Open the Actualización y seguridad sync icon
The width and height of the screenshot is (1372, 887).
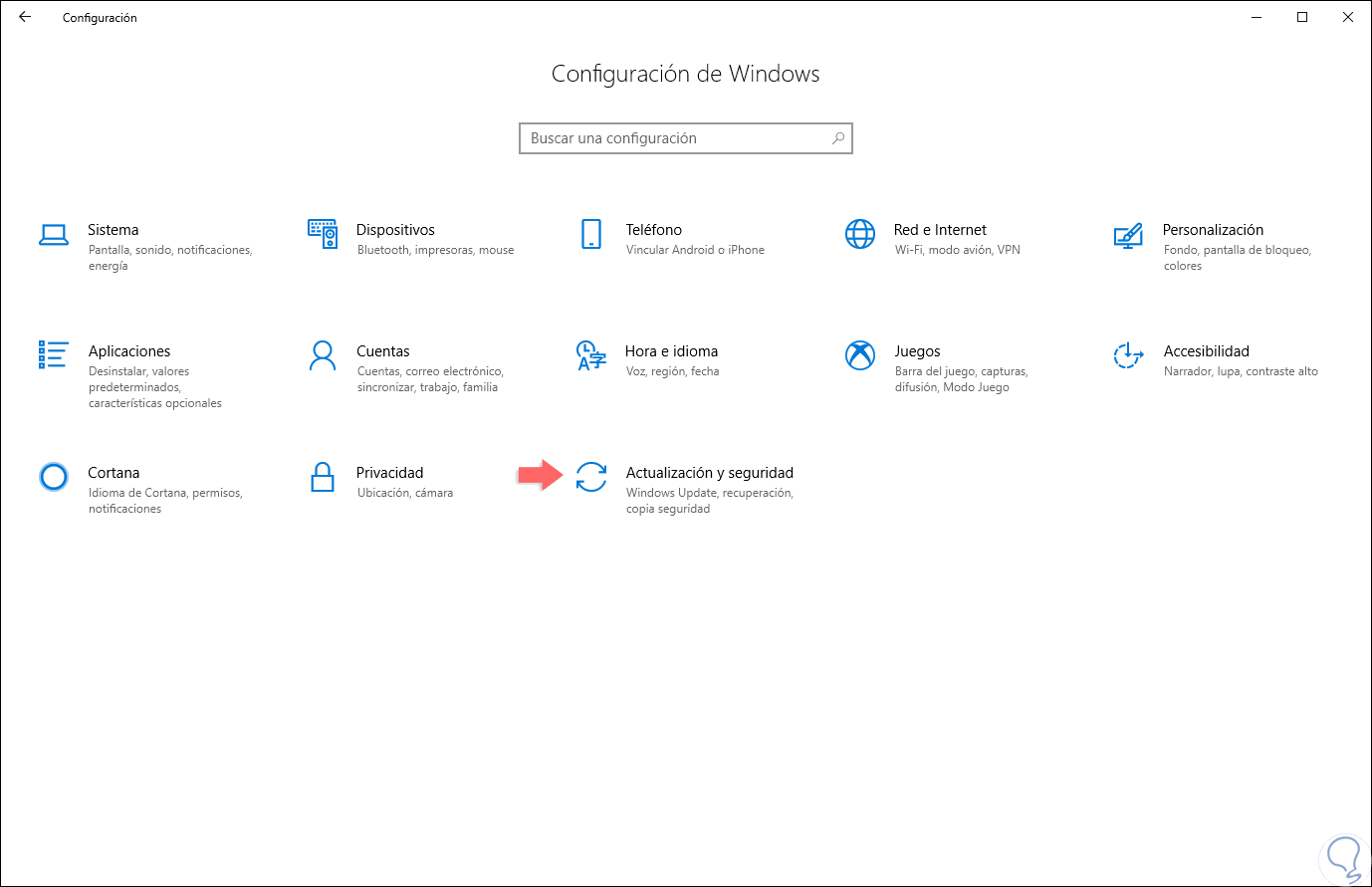[x=591, y=477]
